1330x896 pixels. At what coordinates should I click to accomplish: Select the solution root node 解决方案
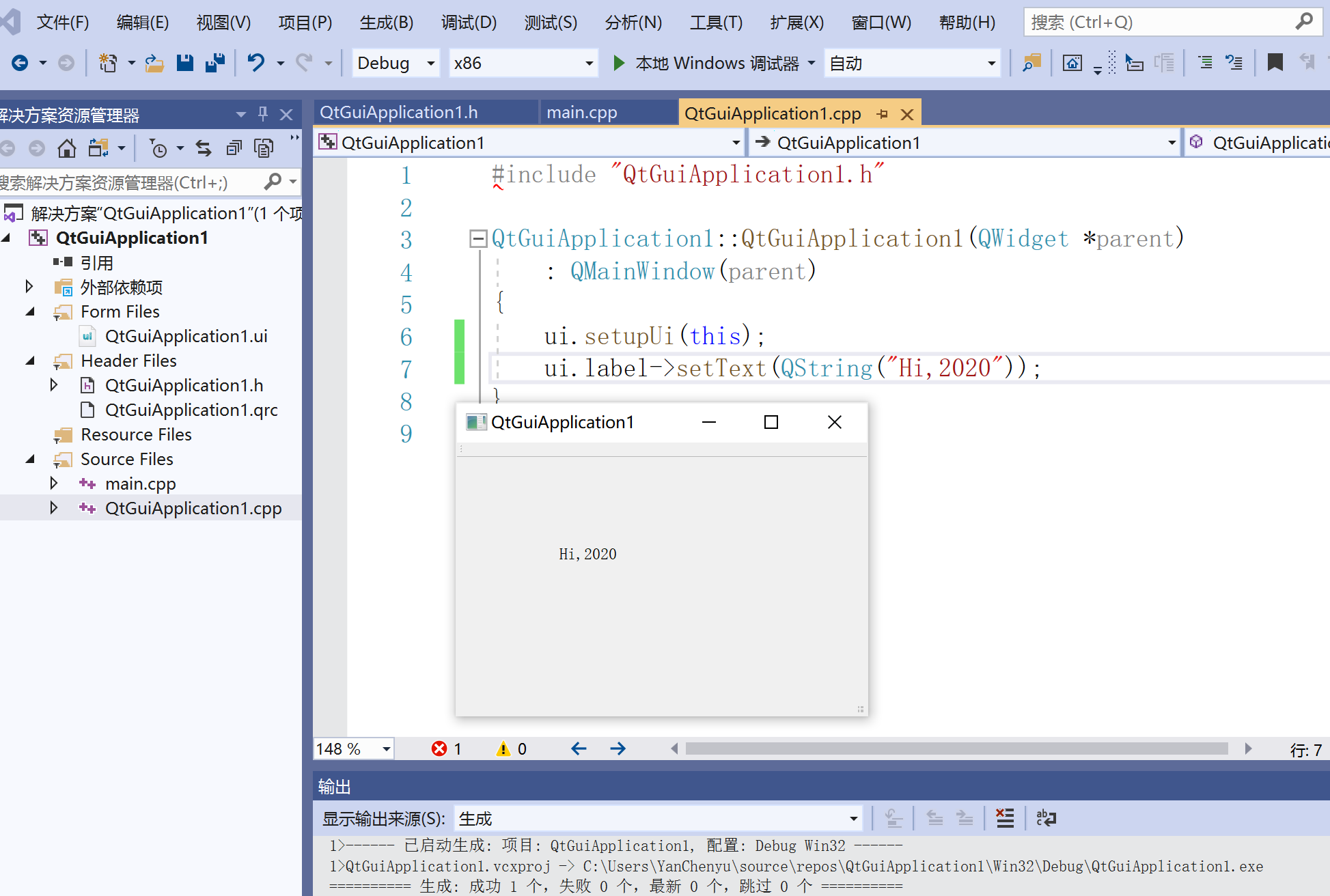point(166,213)
